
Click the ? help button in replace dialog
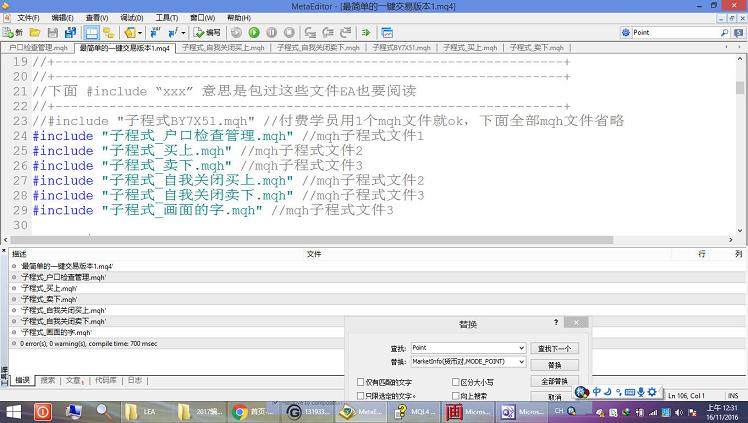[556, 323]
